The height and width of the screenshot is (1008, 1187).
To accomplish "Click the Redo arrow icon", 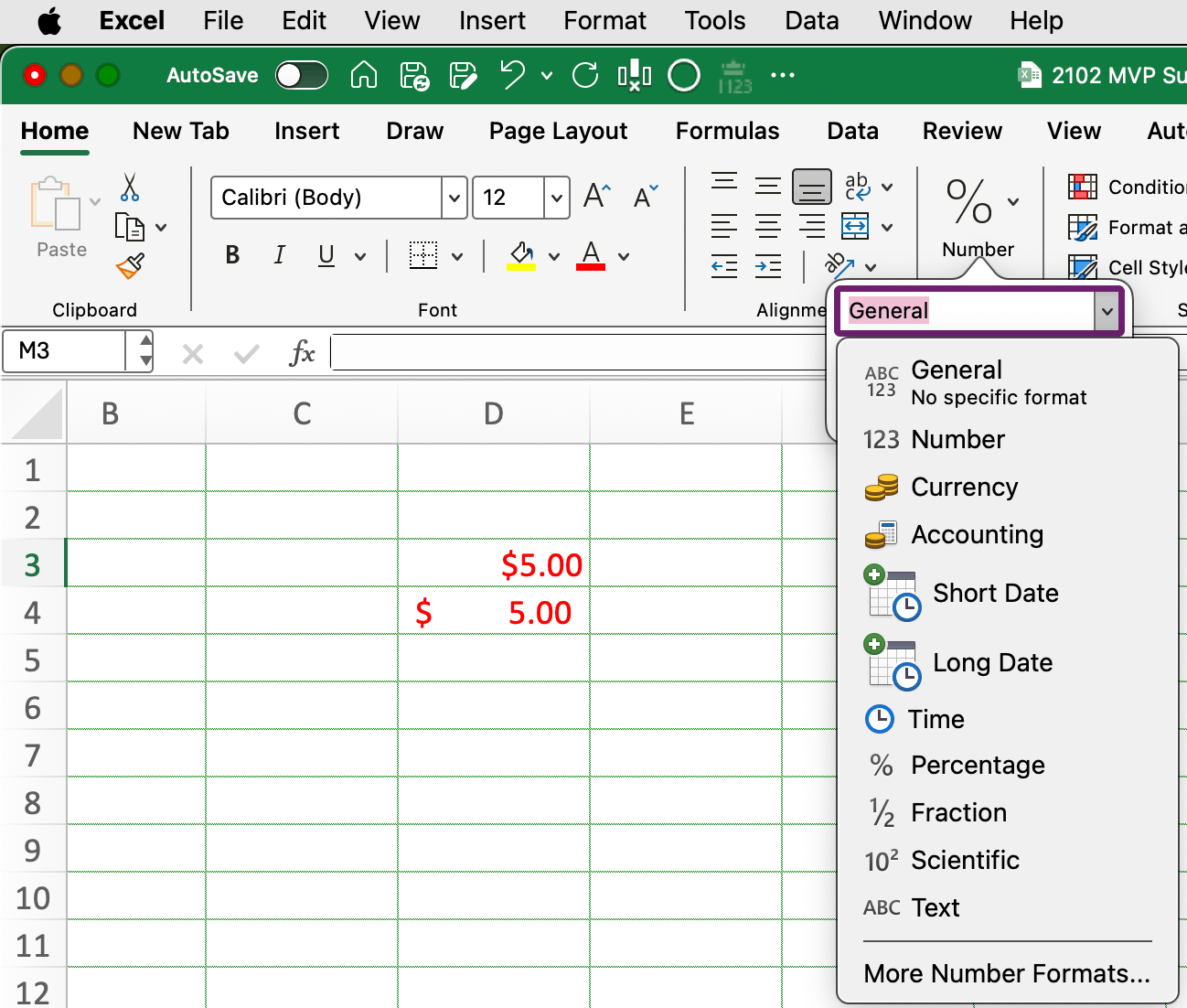I will (585, 75).
